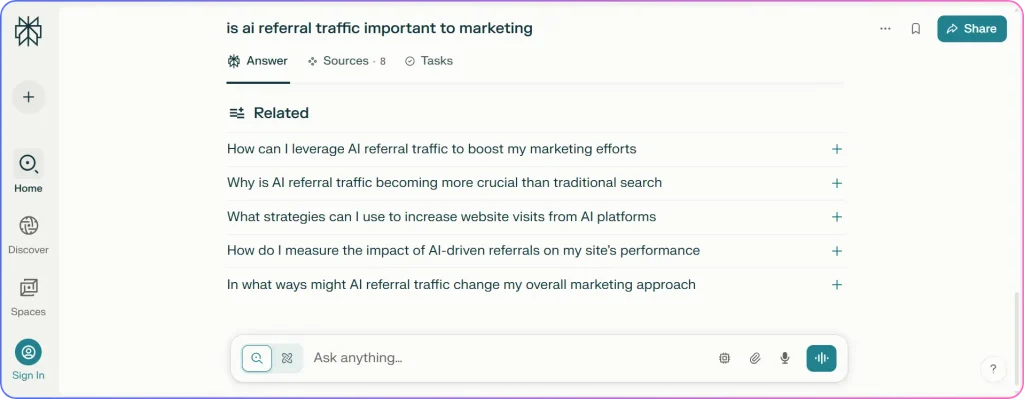
Task: Expand 'Why is AI referral traffic becoming' plus
Action: pyautogui.click(x=837, y=183)
